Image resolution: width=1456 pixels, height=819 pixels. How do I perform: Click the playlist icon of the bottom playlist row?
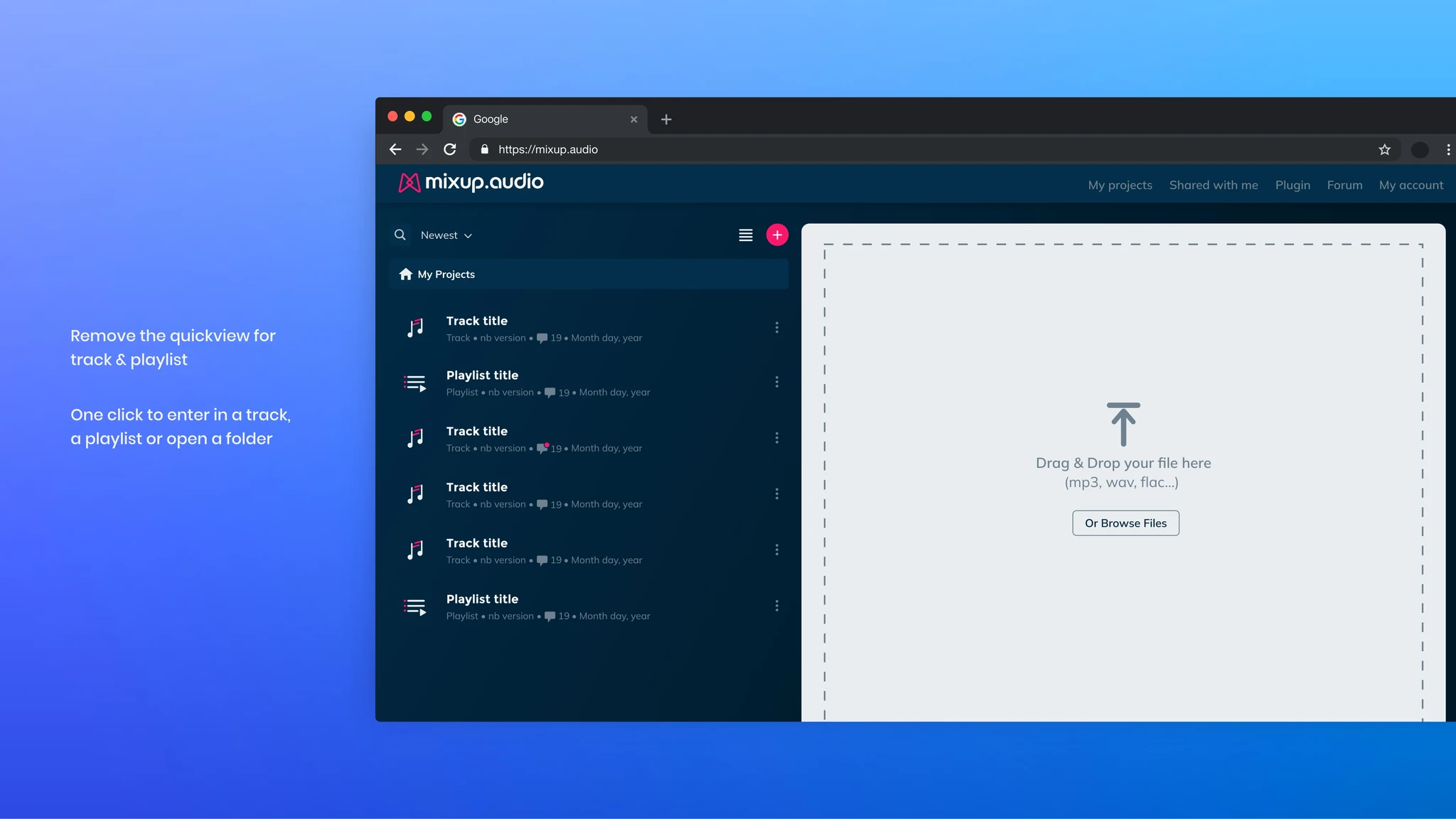pyautogui.click(x=415, y=607)
